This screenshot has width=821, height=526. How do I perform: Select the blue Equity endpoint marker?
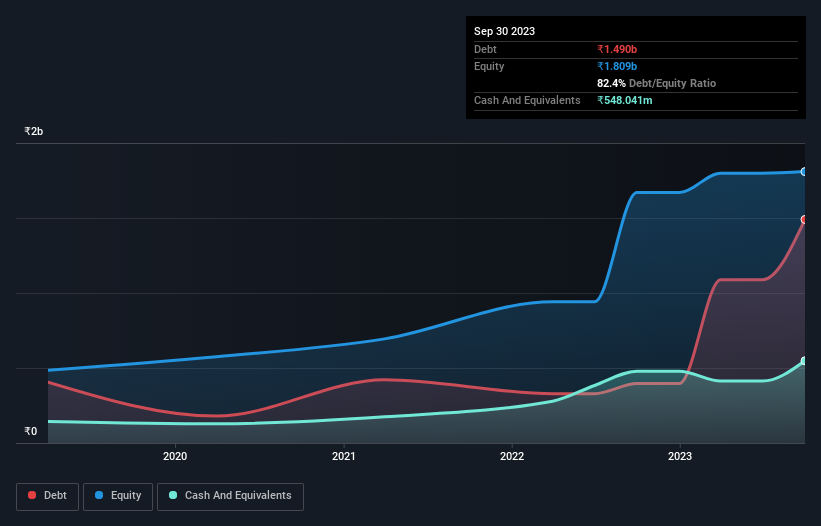(804, 172)
